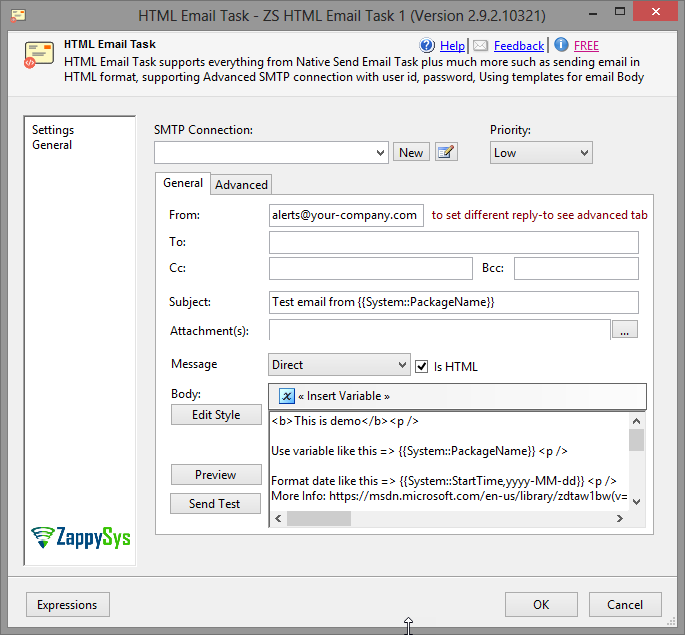Open the Priority dropdown showing Low
Screen dimensions: 685x635
click(541, 153)
